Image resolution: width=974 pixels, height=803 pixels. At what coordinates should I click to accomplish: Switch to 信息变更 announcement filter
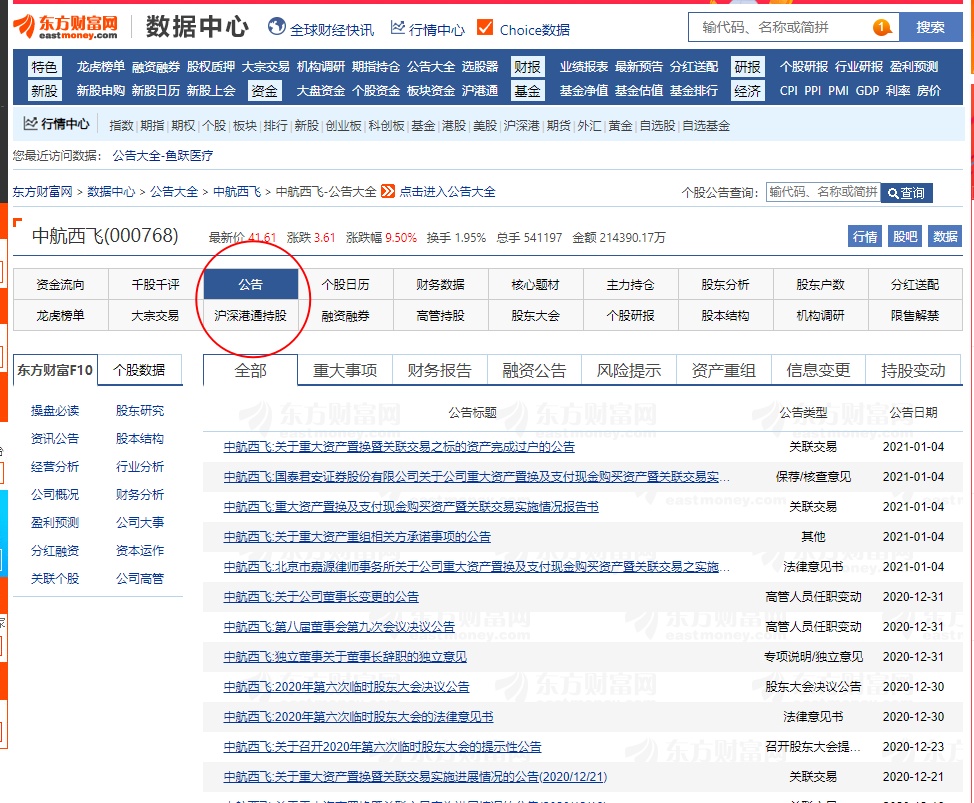point(818,371)
